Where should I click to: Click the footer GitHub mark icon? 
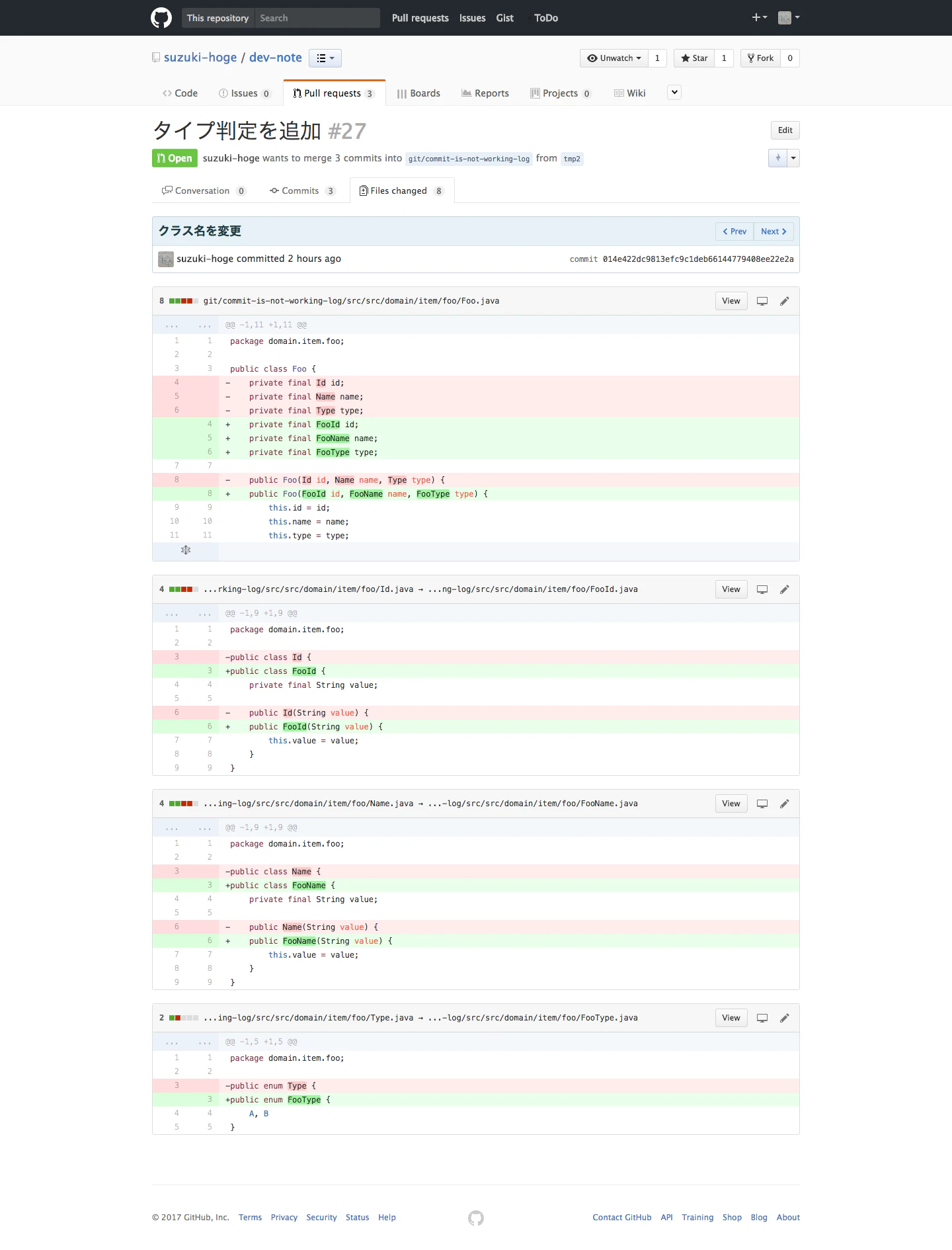[x=476, y=1218]
